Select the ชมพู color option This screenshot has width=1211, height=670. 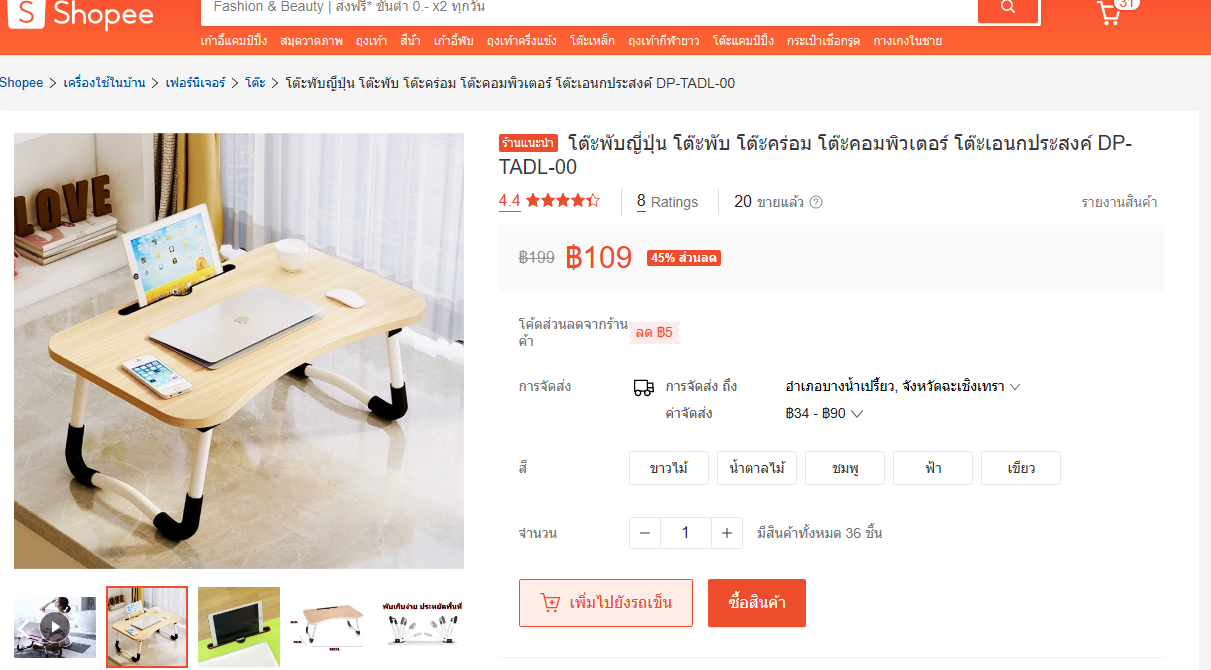(845, 468)
